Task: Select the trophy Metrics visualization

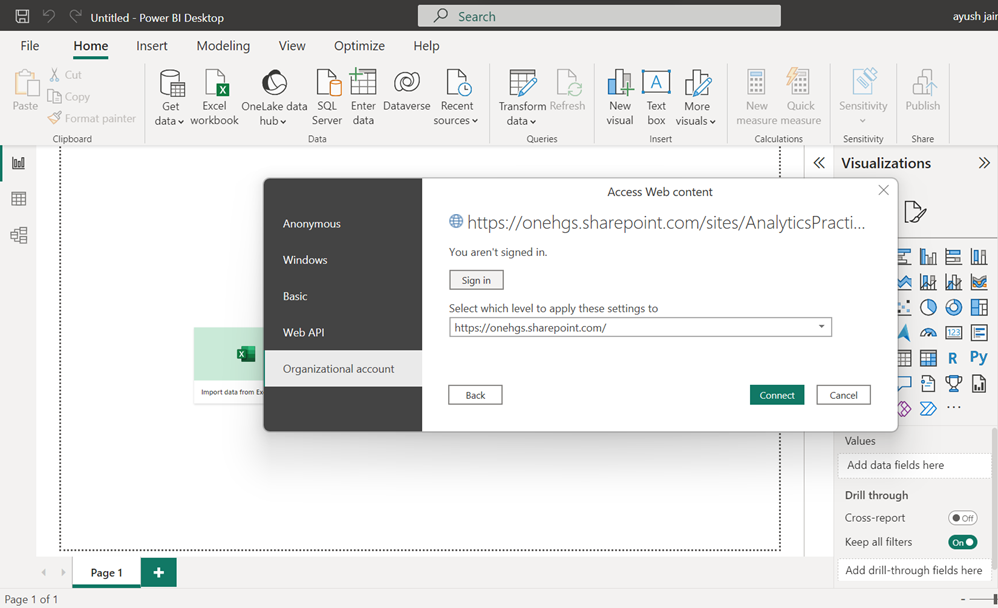Action: 953,383
